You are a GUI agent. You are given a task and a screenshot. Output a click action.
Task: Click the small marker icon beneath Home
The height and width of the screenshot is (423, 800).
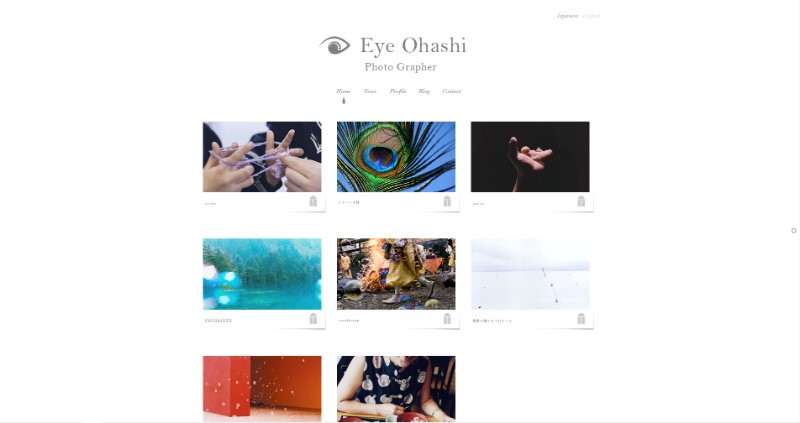tap(343, 101)
